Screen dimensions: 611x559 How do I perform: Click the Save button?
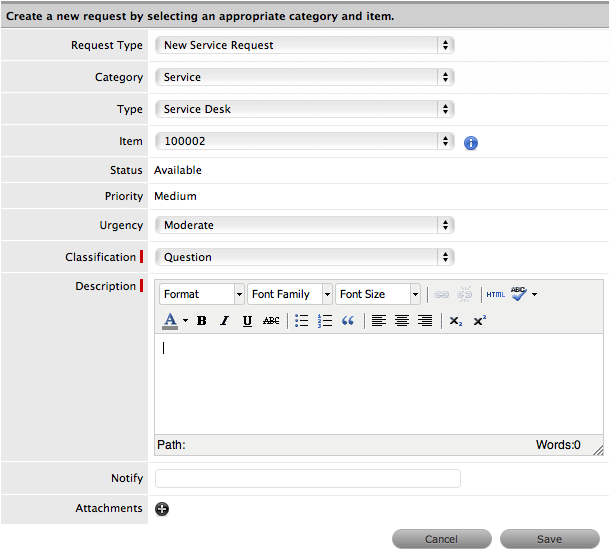[549, 539]
